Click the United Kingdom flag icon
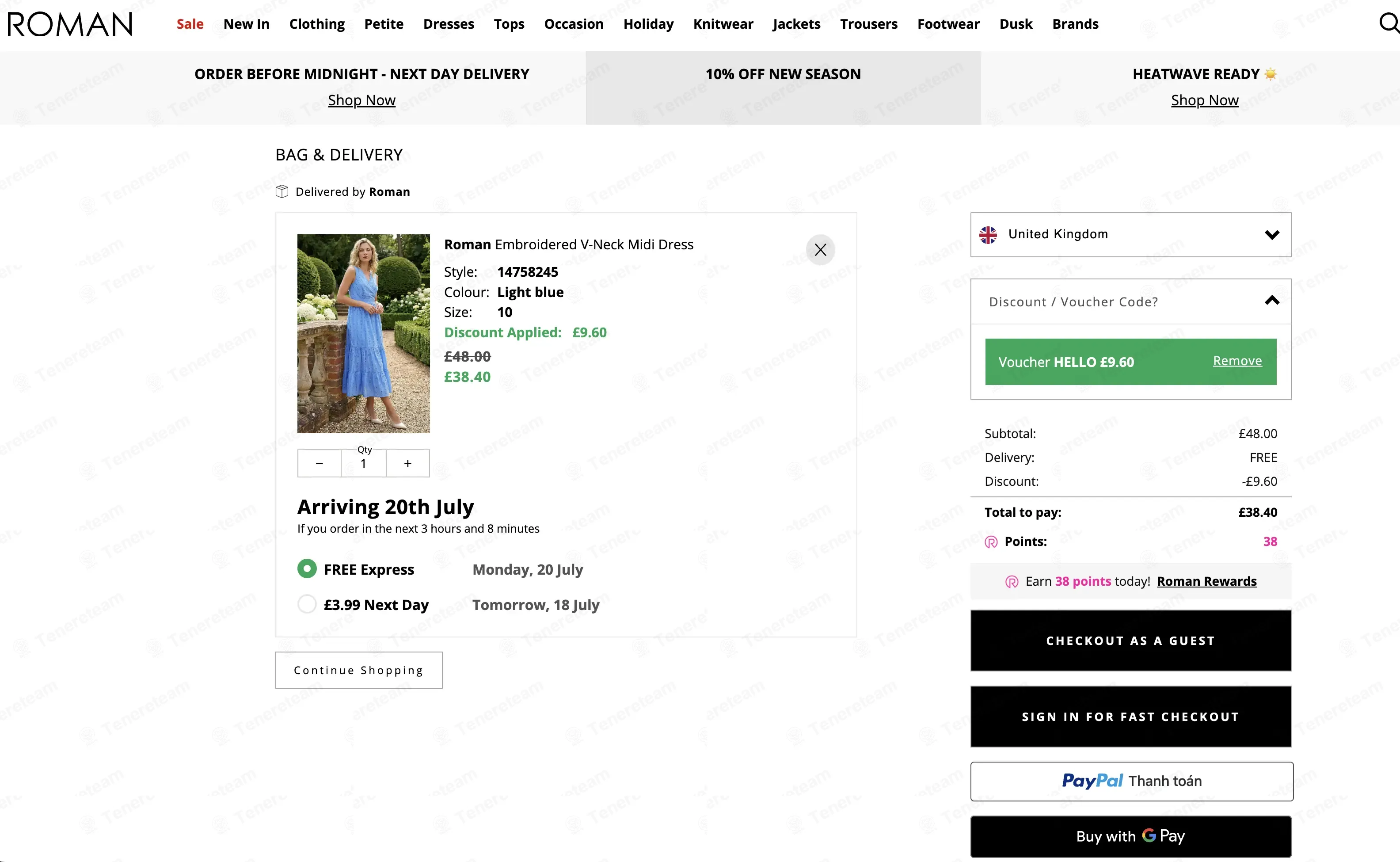 point(988,235)
